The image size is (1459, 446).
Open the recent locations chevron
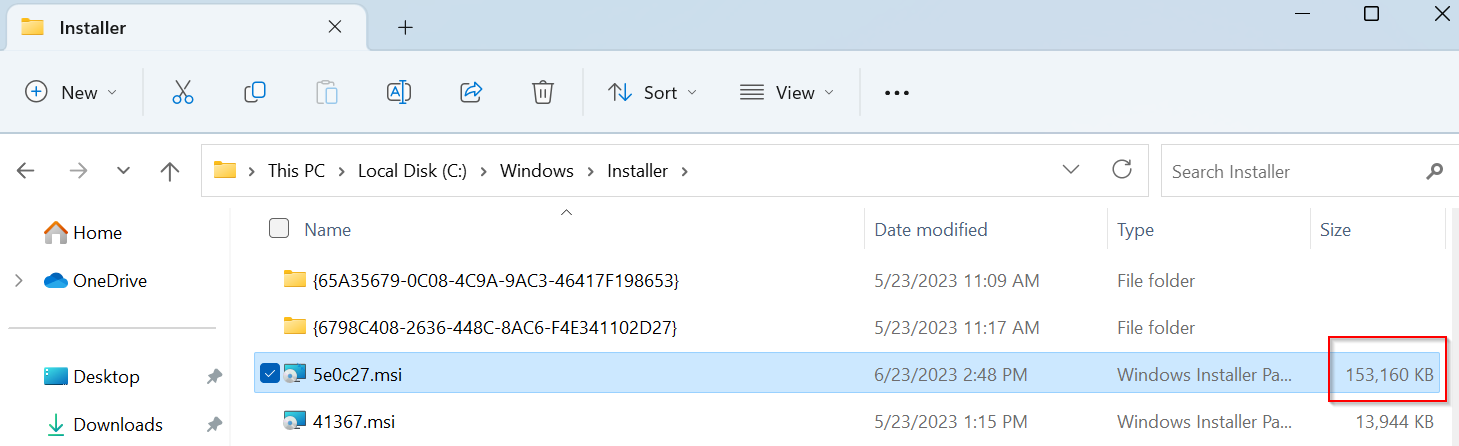(x=124, y=171)
